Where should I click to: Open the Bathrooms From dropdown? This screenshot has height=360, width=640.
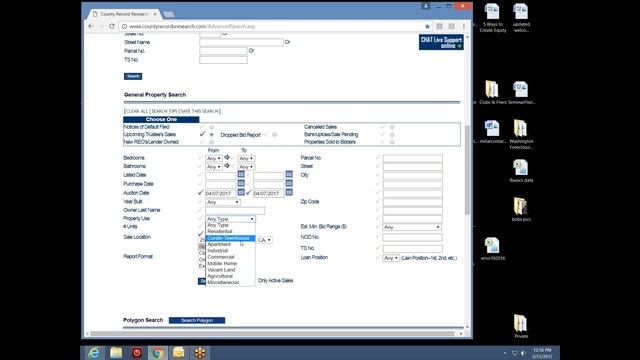click(213, 167)
